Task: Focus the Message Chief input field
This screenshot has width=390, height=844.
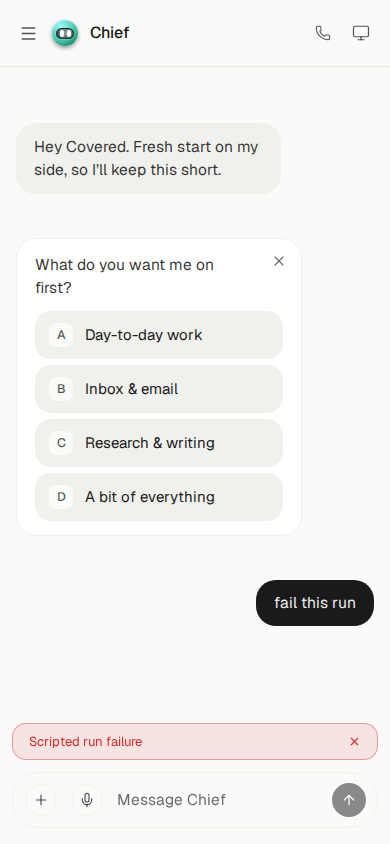Action: (219, 800)
